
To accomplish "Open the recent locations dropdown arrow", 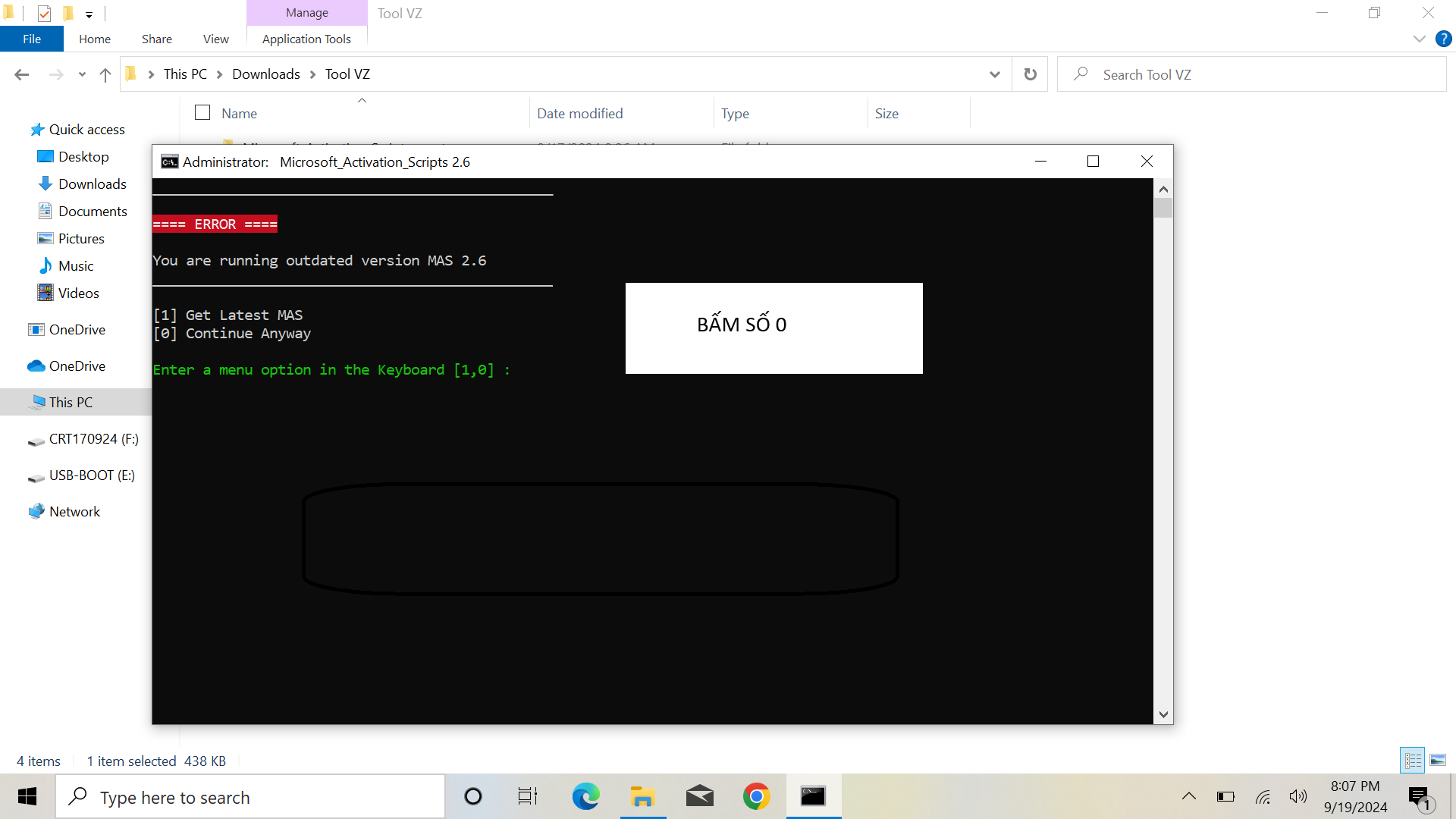I will [82, 74].
